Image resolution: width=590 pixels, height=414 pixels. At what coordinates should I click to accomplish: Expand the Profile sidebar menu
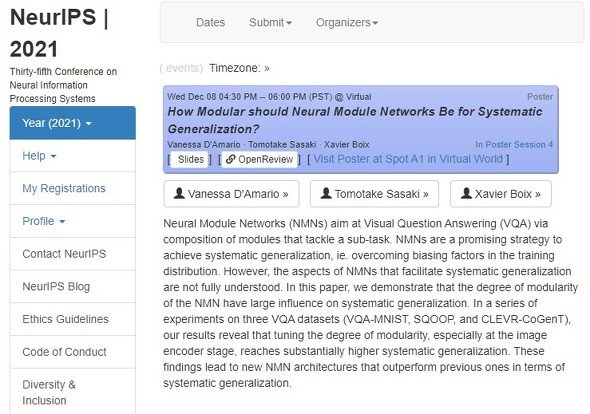click(x=73, y=221)
